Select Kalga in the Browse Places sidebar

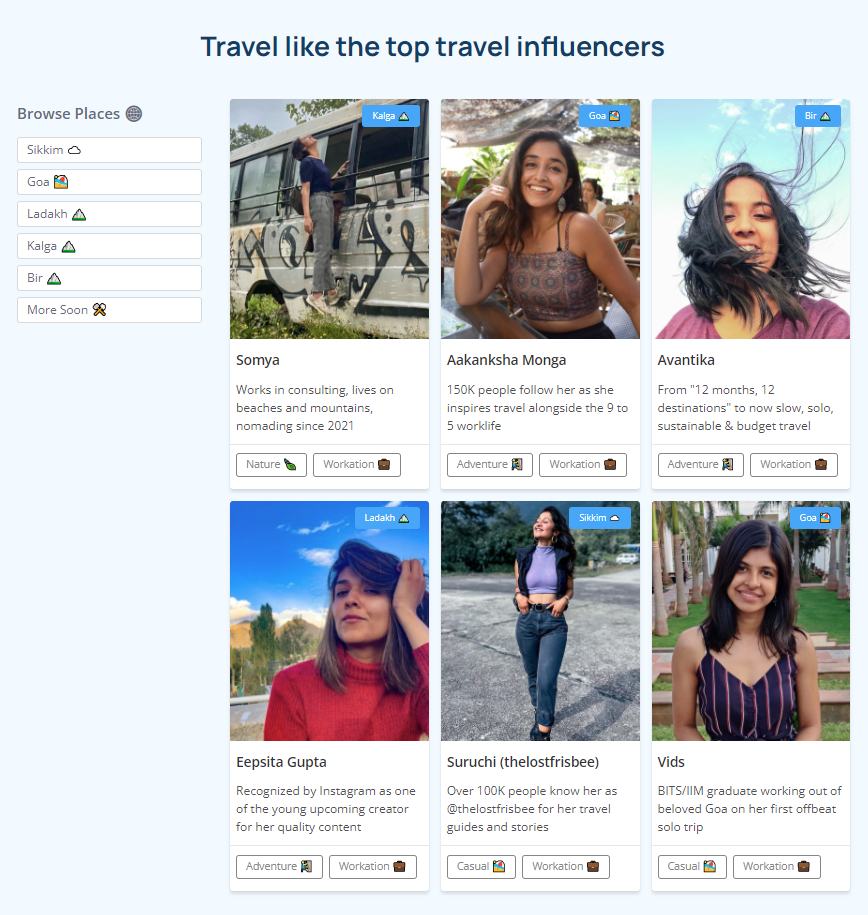[x=109, y=245]
